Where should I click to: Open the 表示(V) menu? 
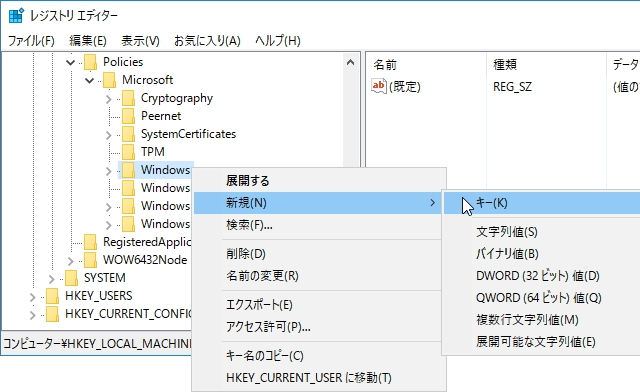click(140, 41)
